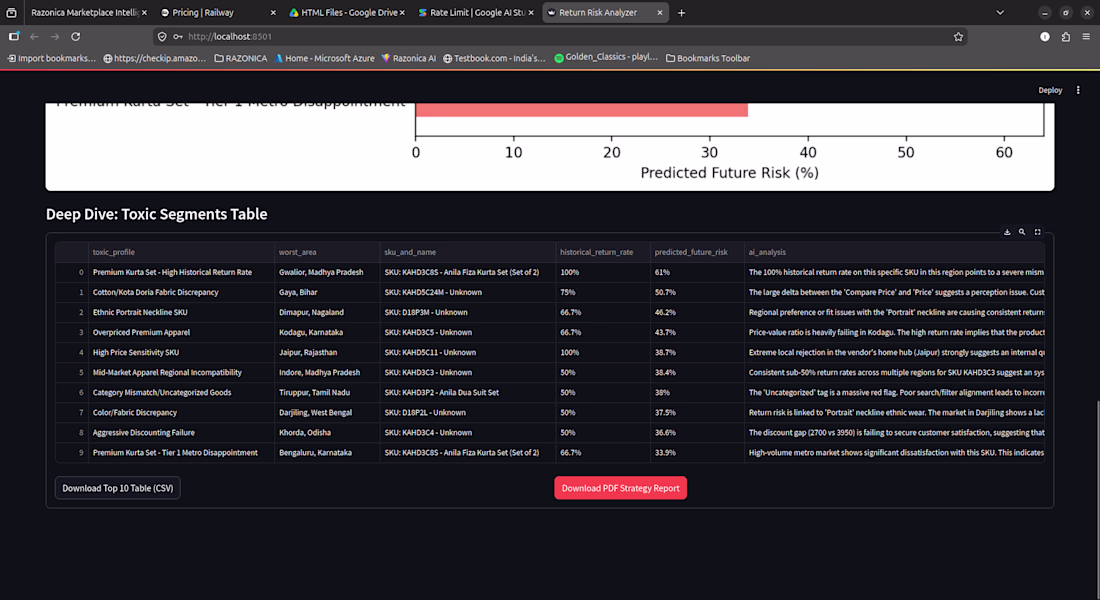
Task: Open the browser hamburger menu
Action: [x=1086, y=36]
